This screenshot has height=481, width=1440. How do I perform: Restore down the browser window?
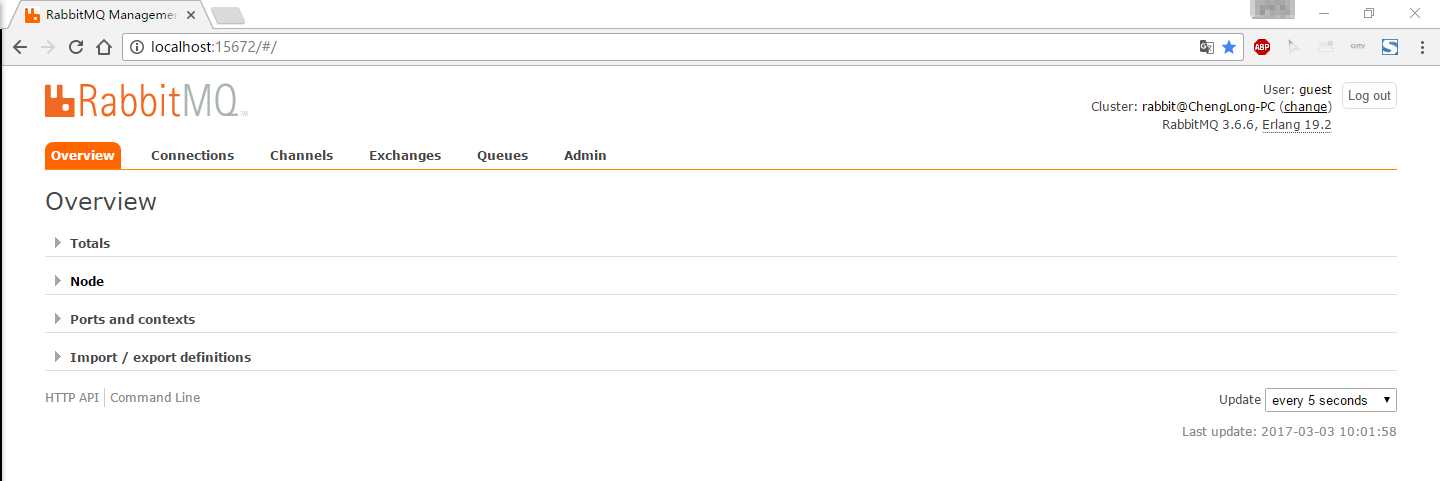[1369, 13]
